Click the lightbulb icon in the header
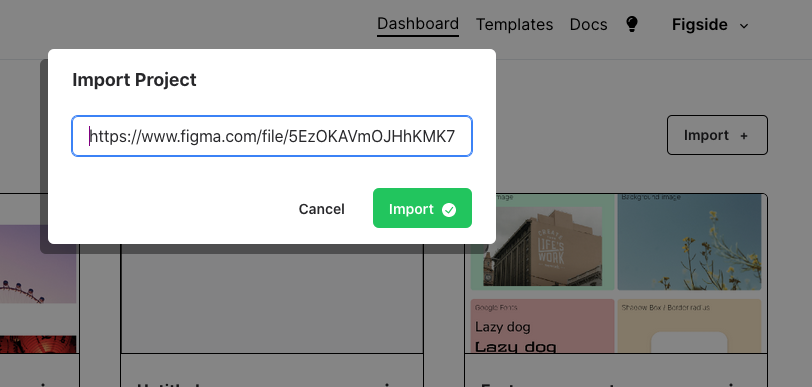The height and width of the screenshot is (387, 812). [632, 24]
